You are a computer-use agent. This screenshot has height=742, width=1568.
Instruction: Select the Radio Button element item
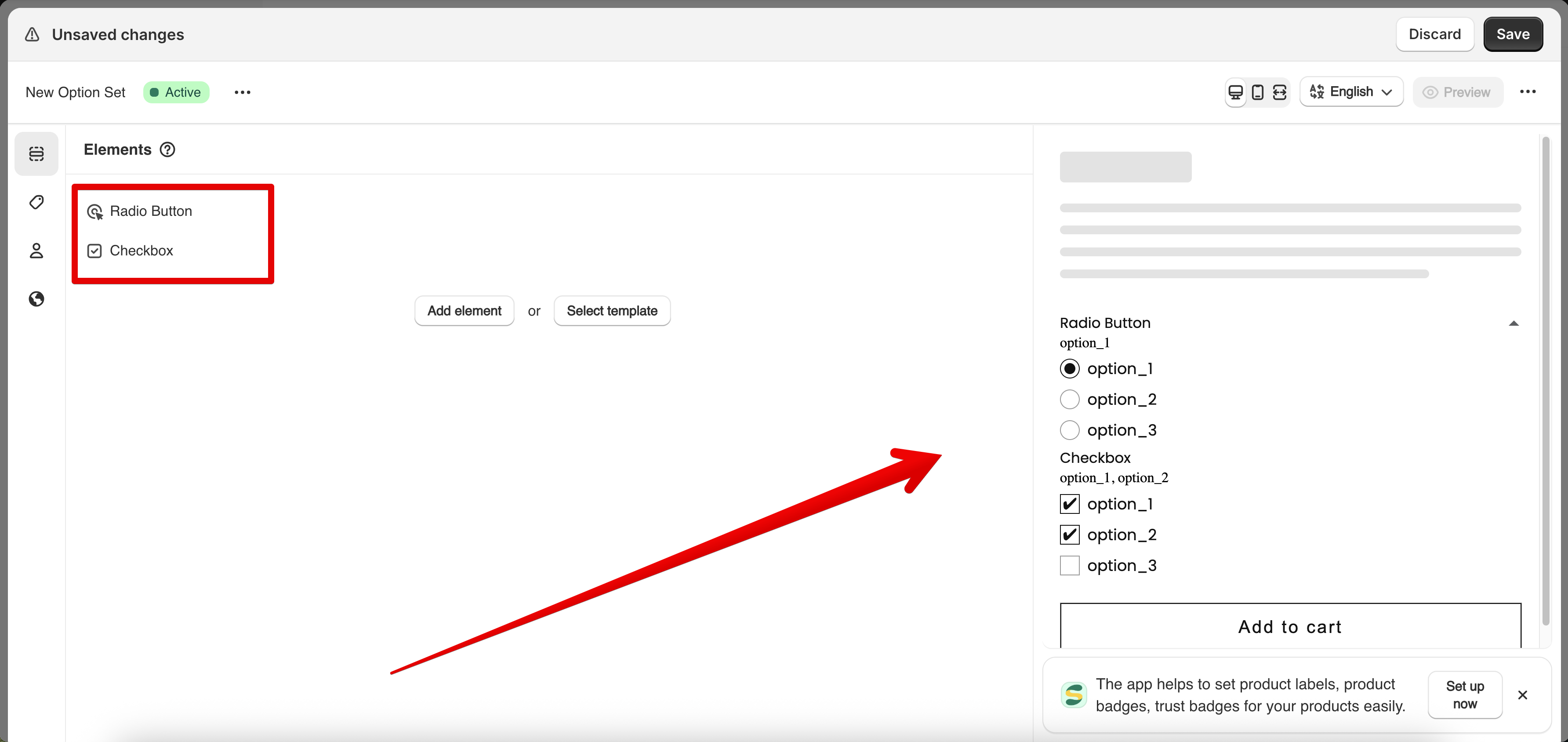pos(151,211)
